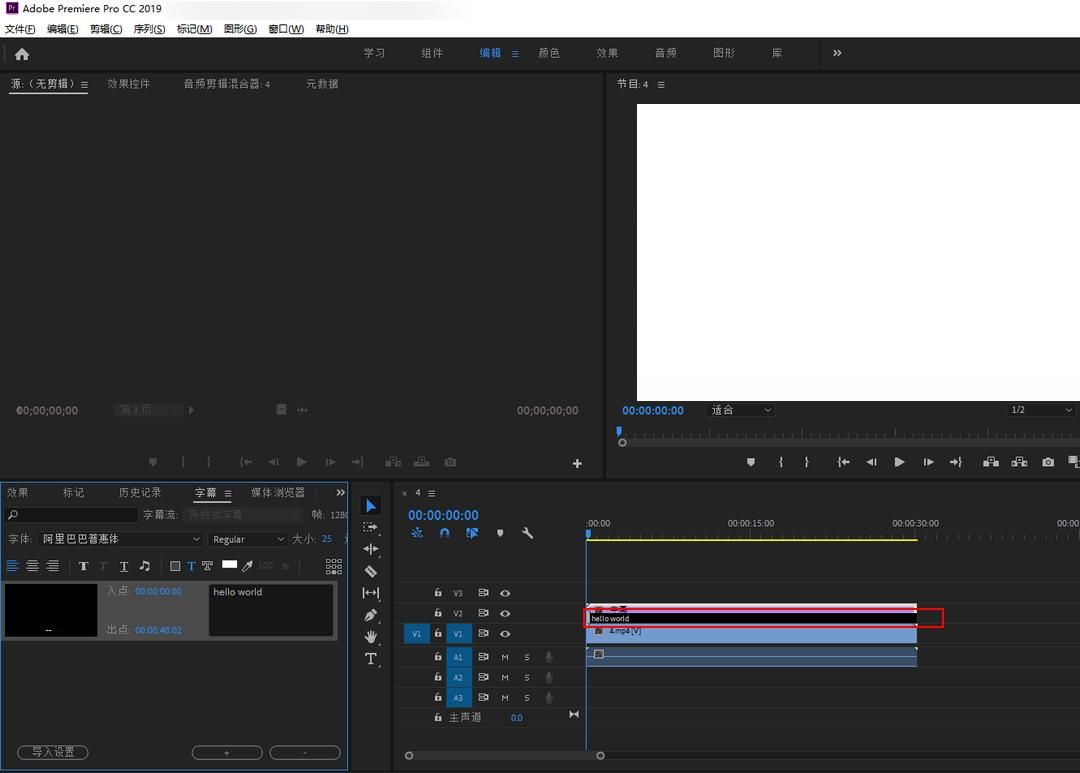Select the Pen tool in the tool palette
The image size is (1080, 773).
coord(371,615)
